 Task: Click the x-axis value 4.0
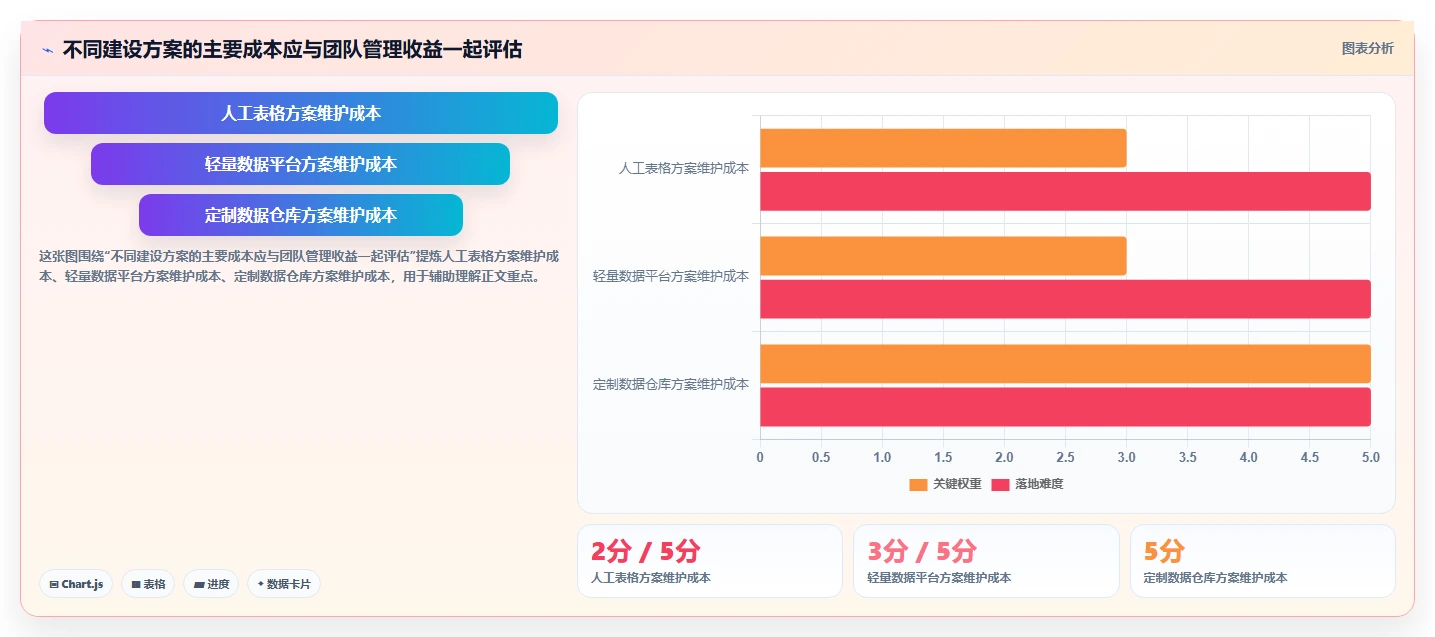point(1249,457)
